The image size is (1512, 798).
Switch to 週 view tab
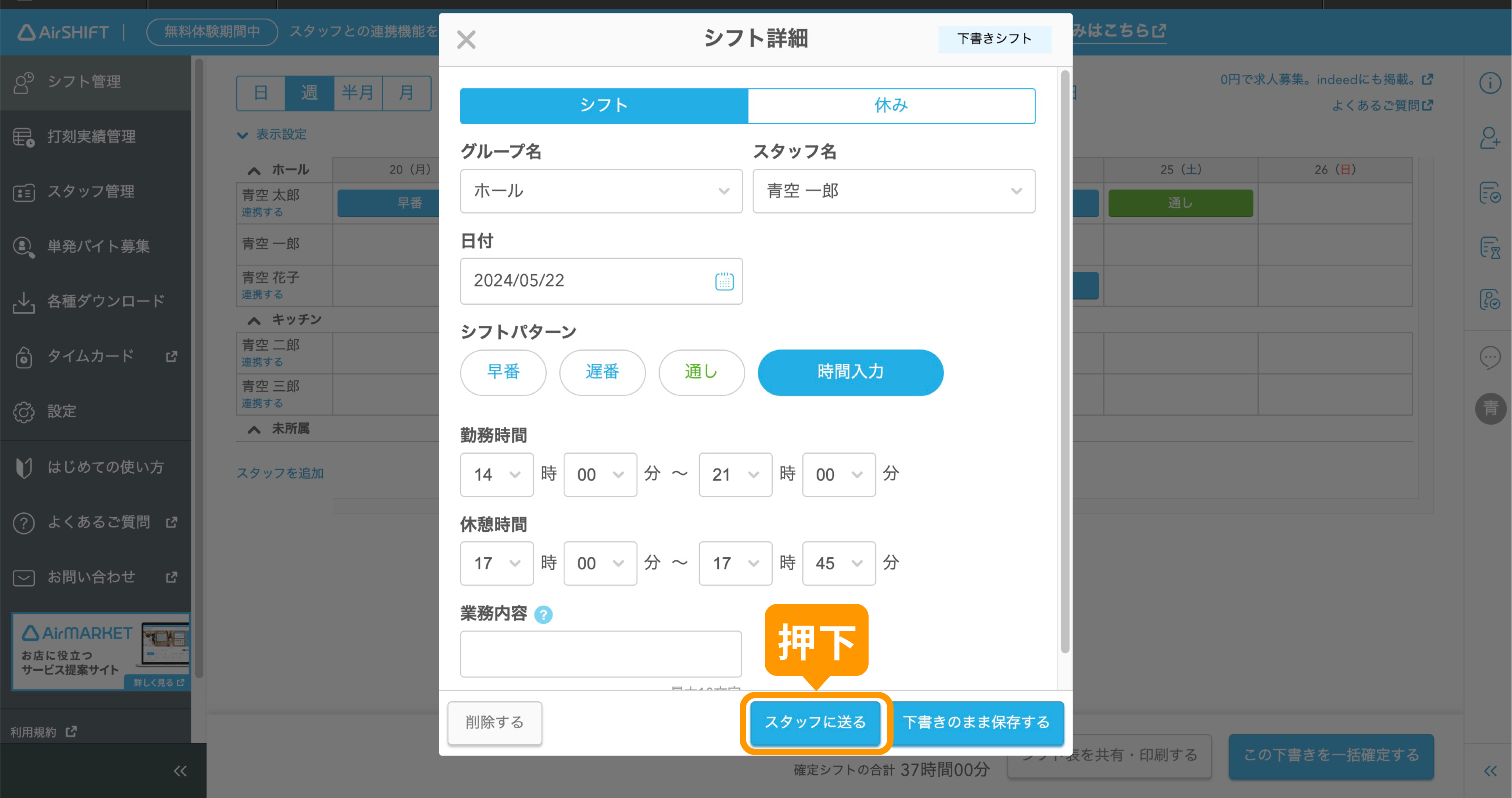coord(309,93)
